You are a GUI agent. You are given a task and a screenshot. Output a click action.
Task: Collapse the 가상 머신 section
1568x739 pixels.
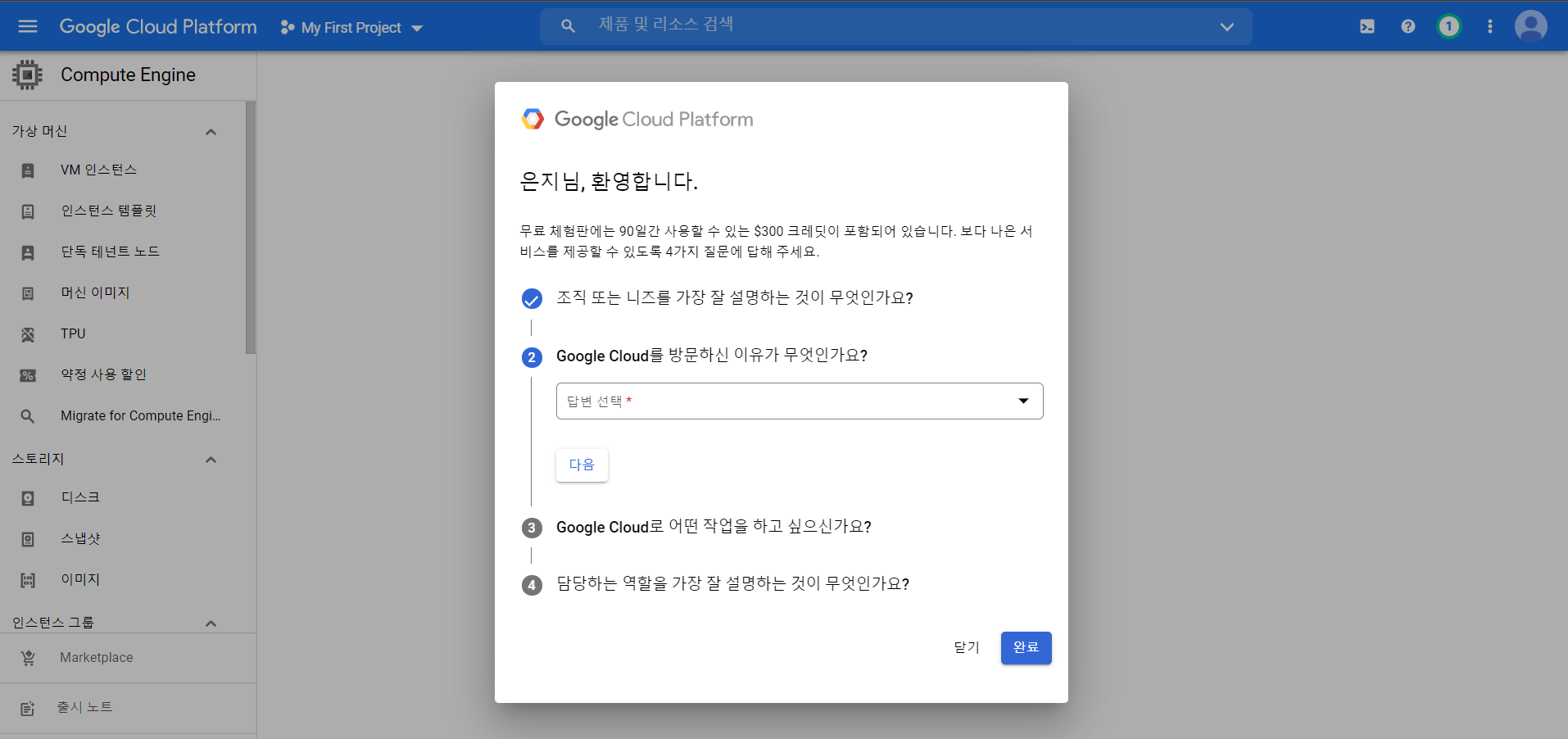point(211,132)
